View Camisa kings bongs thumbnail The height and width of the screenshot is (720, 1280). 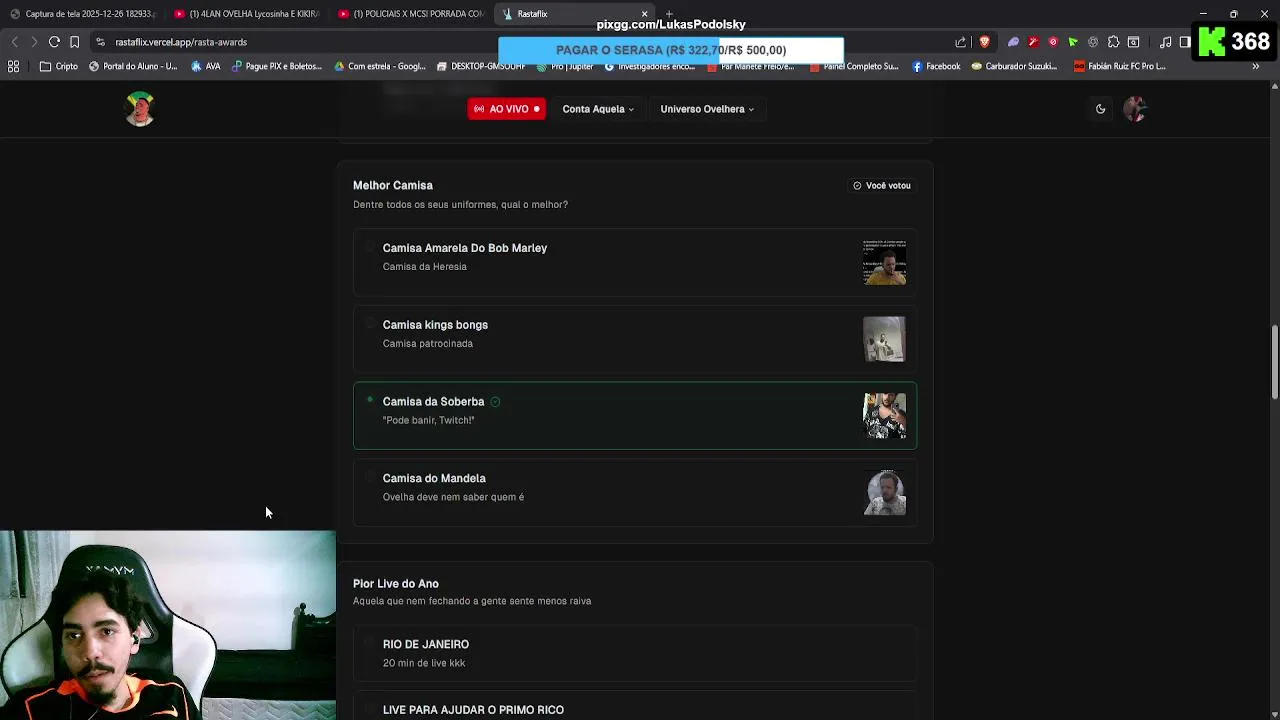[885, 339]
